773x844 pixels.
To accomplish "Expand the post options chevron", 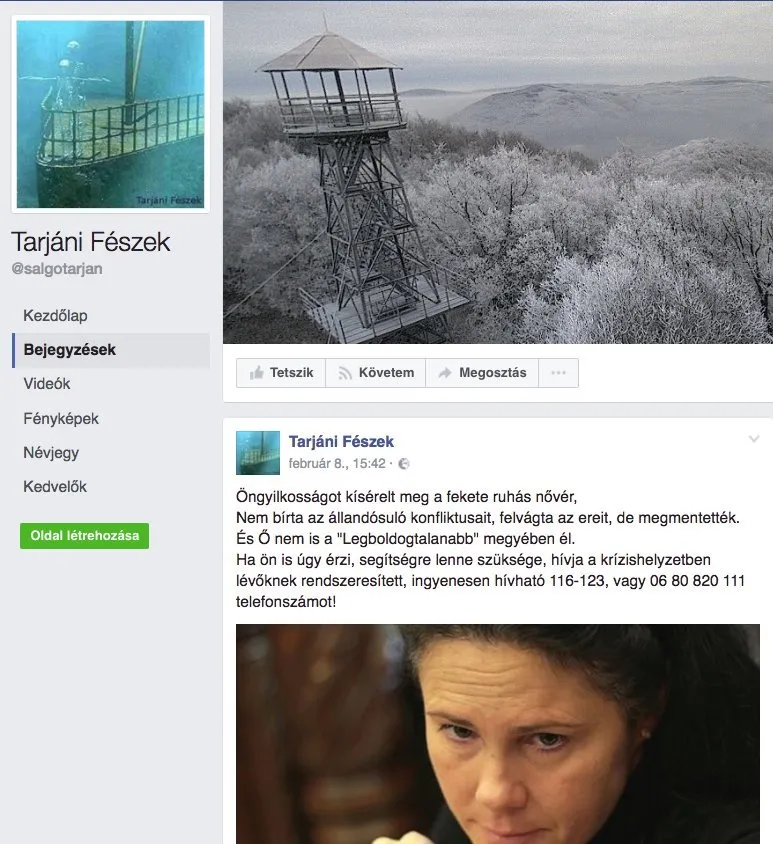I will coord(754,439).
